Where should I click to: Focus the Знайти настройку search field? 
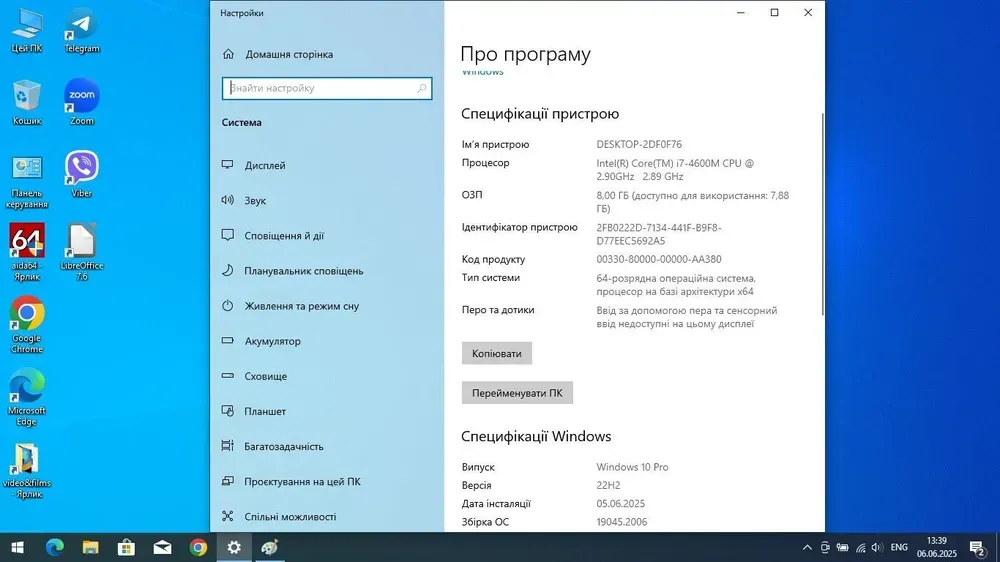[x=320, y=88]
